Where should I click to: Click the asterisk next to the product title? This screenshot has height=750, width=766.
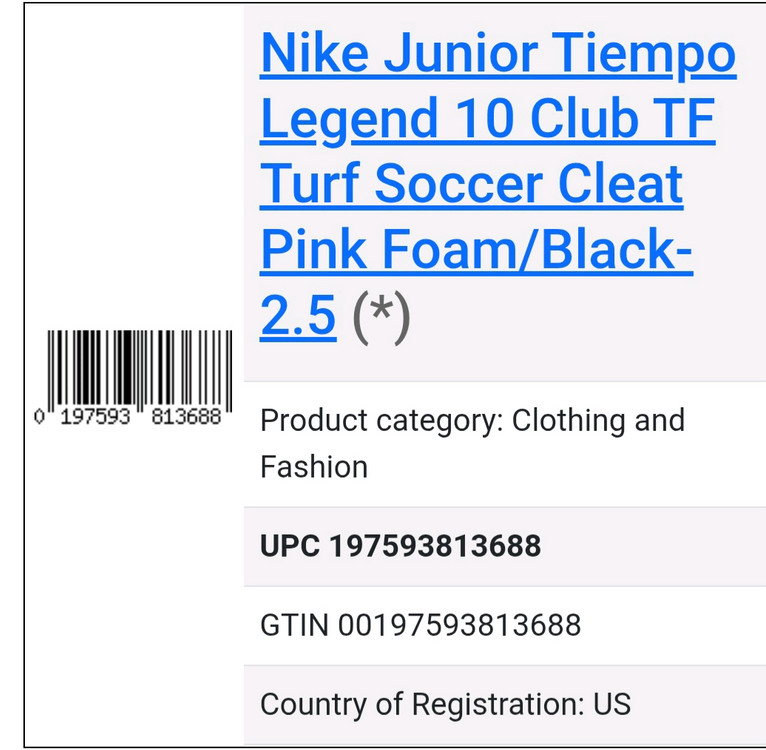click(381, 316)
